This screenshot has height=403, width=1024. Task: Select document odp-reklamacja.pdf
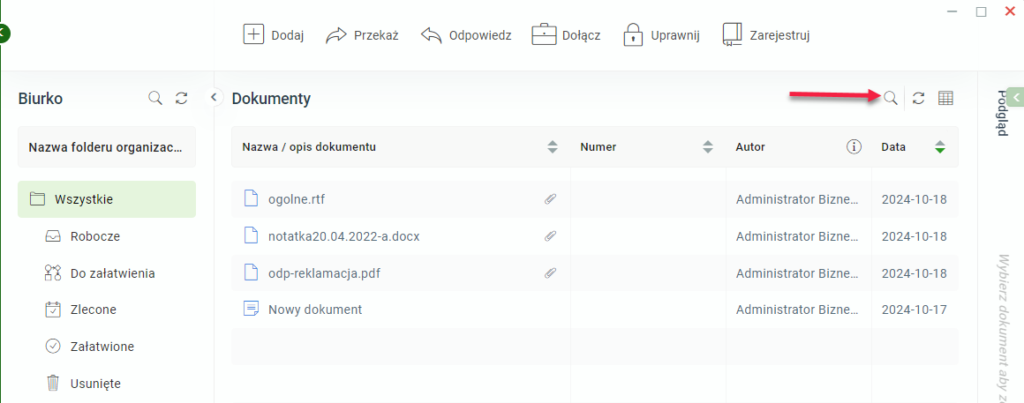pos(325,273)
